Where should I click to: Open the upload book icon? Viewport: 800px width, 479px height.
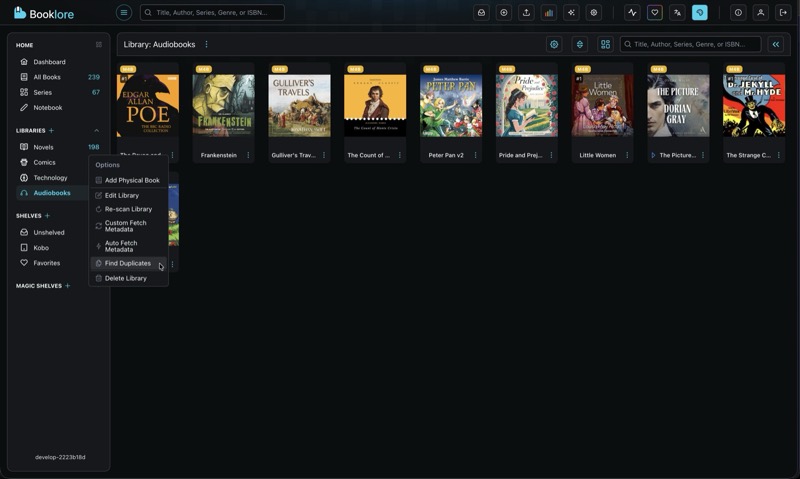click(526, 13)
